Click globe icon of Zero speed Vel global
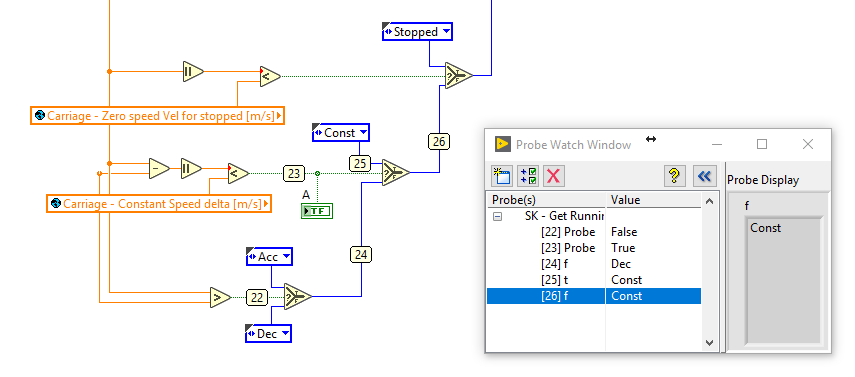 (x=40, y=116)
